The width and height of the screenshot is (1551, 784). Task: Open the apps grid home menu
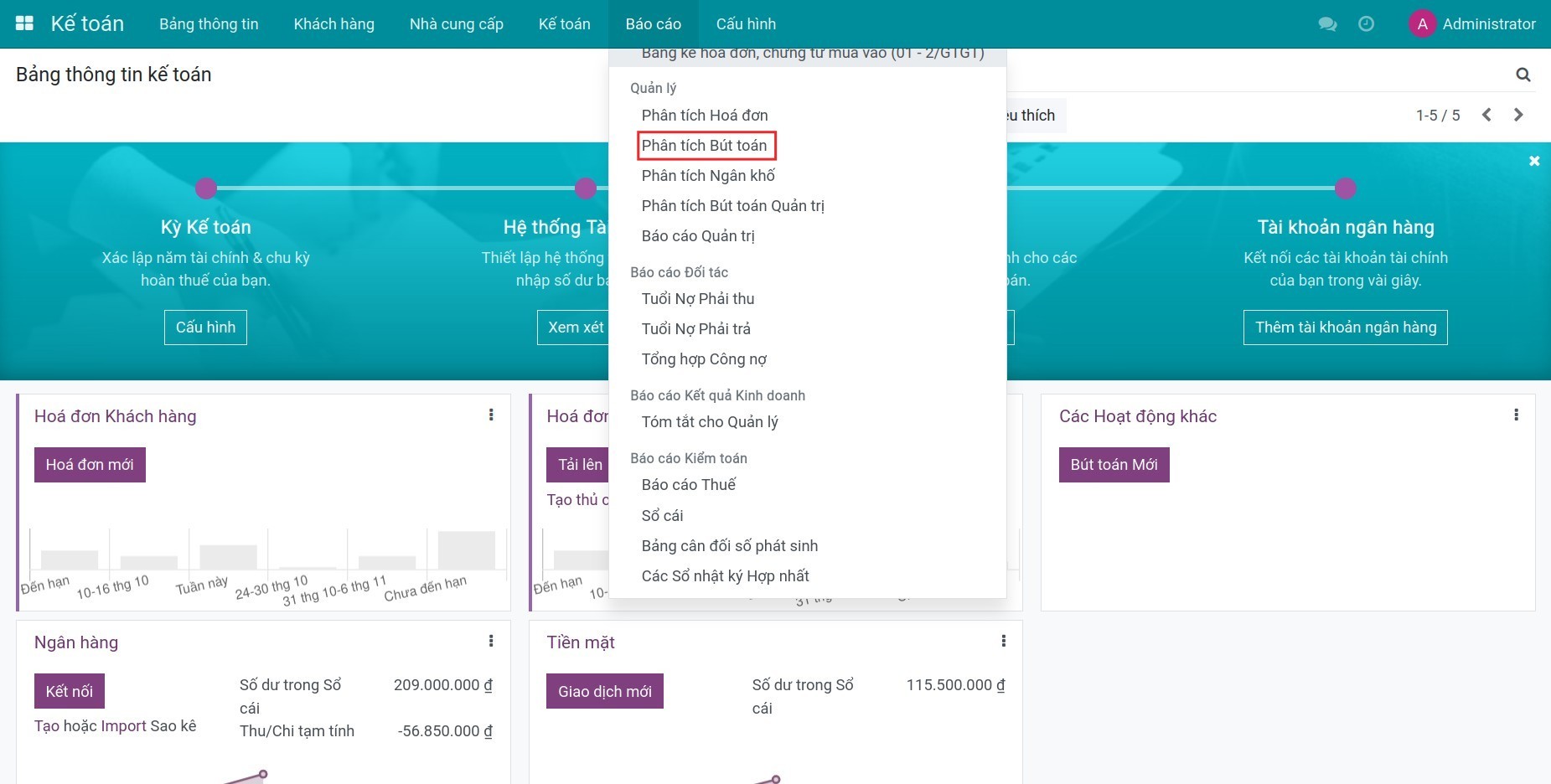(x=24, y=23)
